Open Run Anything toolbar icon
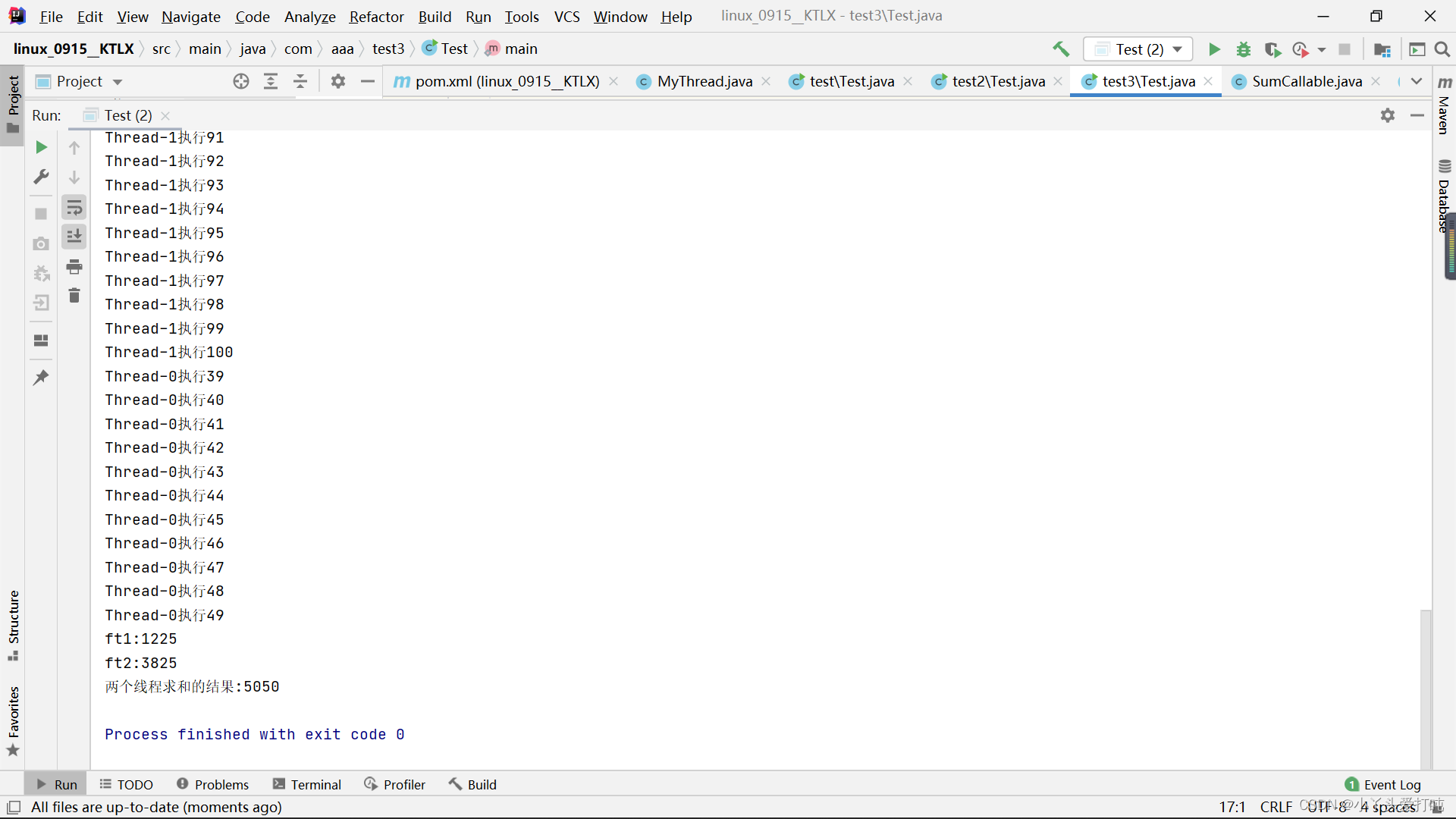The width and height of the screenshot is (1456, 819). click(x=1417, y=49)
